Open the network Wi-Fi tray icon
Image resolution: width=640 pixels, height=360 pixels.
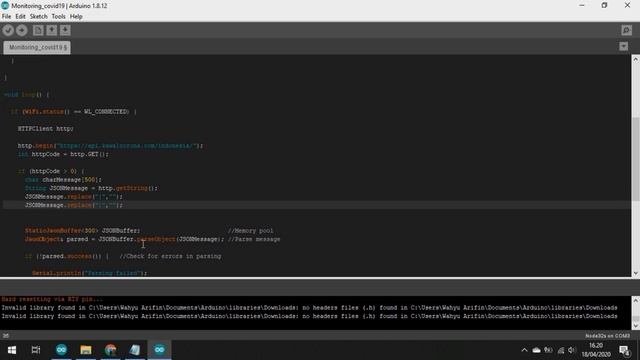tap(560, 350)
